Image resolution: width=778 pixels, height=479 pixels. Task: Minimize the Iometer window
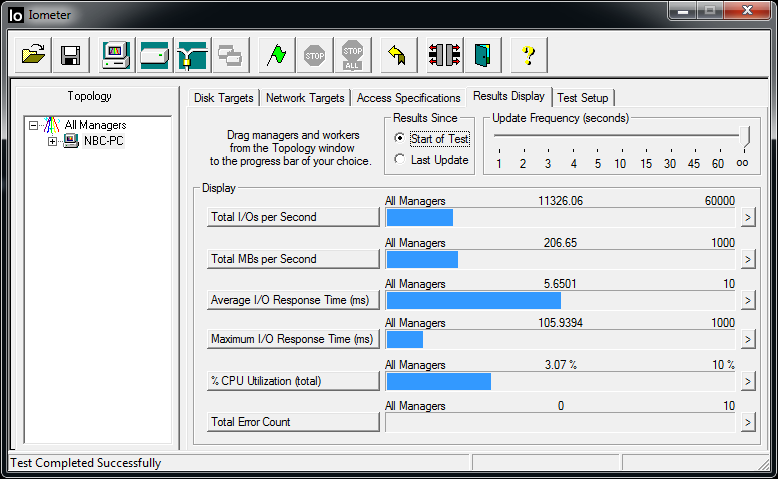[x=683, y=10]
